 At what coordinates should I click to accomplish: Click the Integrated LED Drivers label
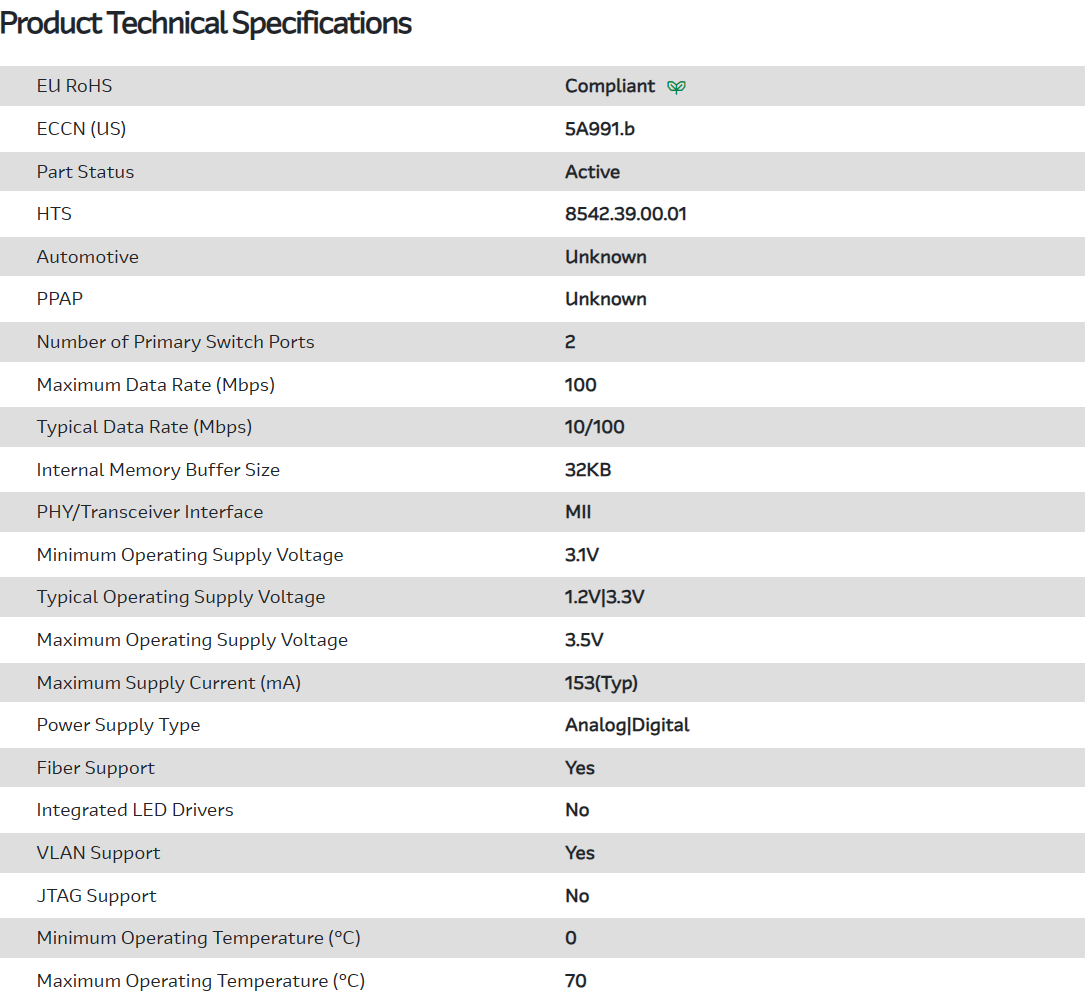point(135,810)
